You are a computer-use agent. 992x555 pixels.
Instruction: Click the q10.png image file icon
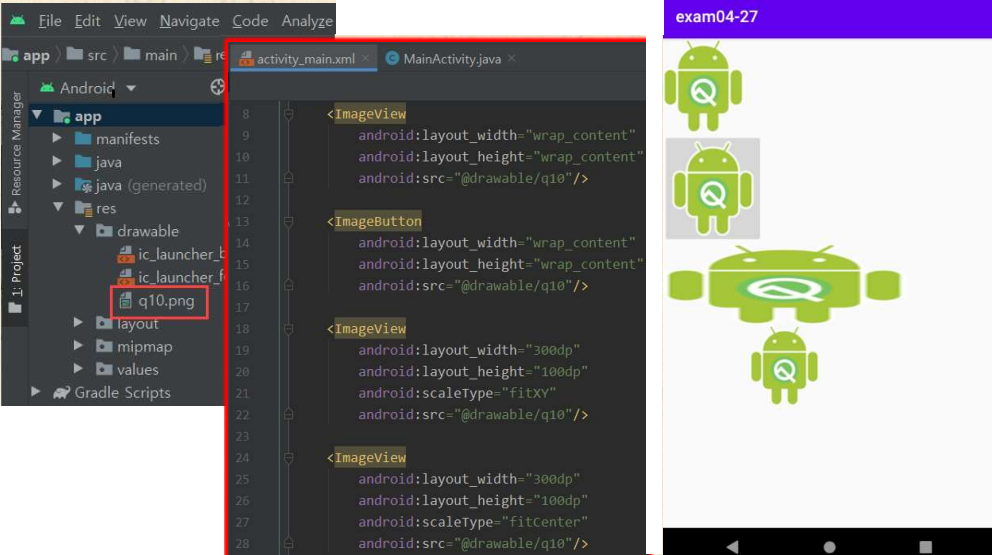tap(125, 301)
